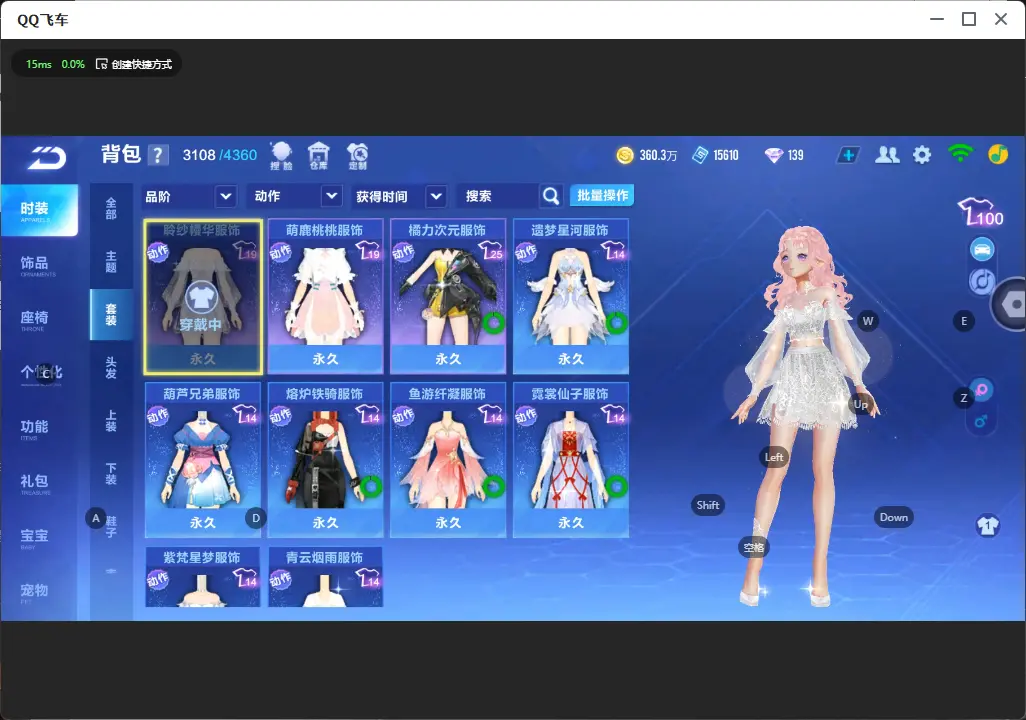The height and width of the screenshot is (720, 1026).
Task: Open the 仓库 warehouse icon
Action: (319, 156)
